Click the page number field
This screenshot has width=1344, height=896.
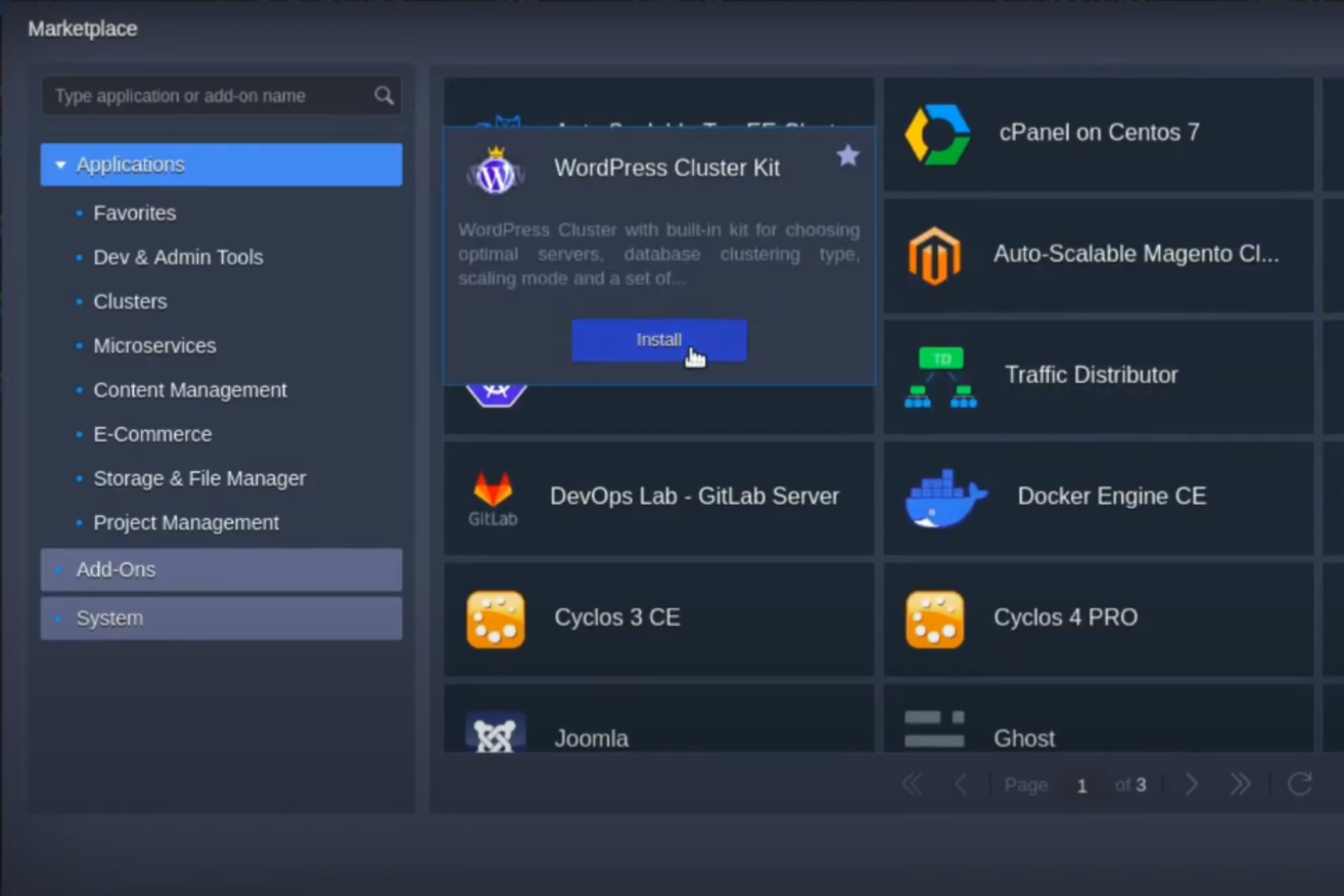(x=1082, y=785)
